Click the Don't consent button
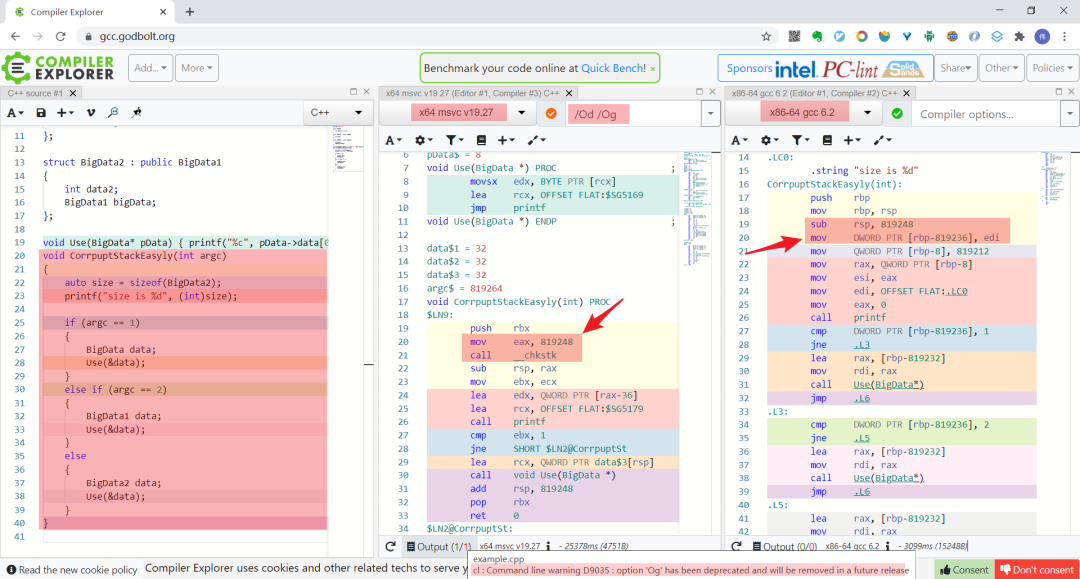Viewport: 1080px width, 579px height. click(1036, 569)
